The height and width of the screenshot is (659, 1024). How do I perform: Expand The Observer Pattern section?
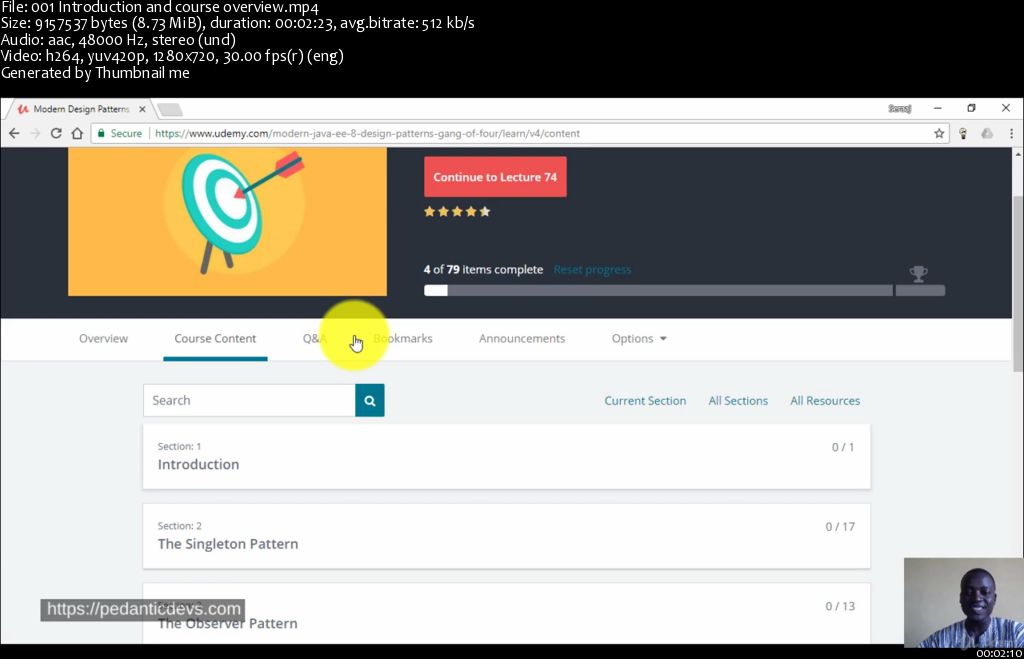[x=507, y=614]
